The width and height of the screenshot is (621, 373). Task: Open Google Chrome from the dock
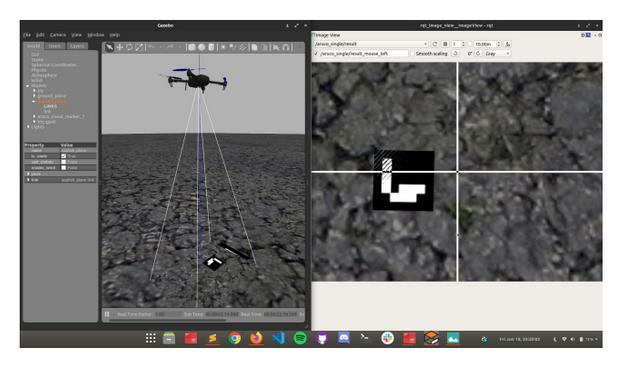[234, 338]
